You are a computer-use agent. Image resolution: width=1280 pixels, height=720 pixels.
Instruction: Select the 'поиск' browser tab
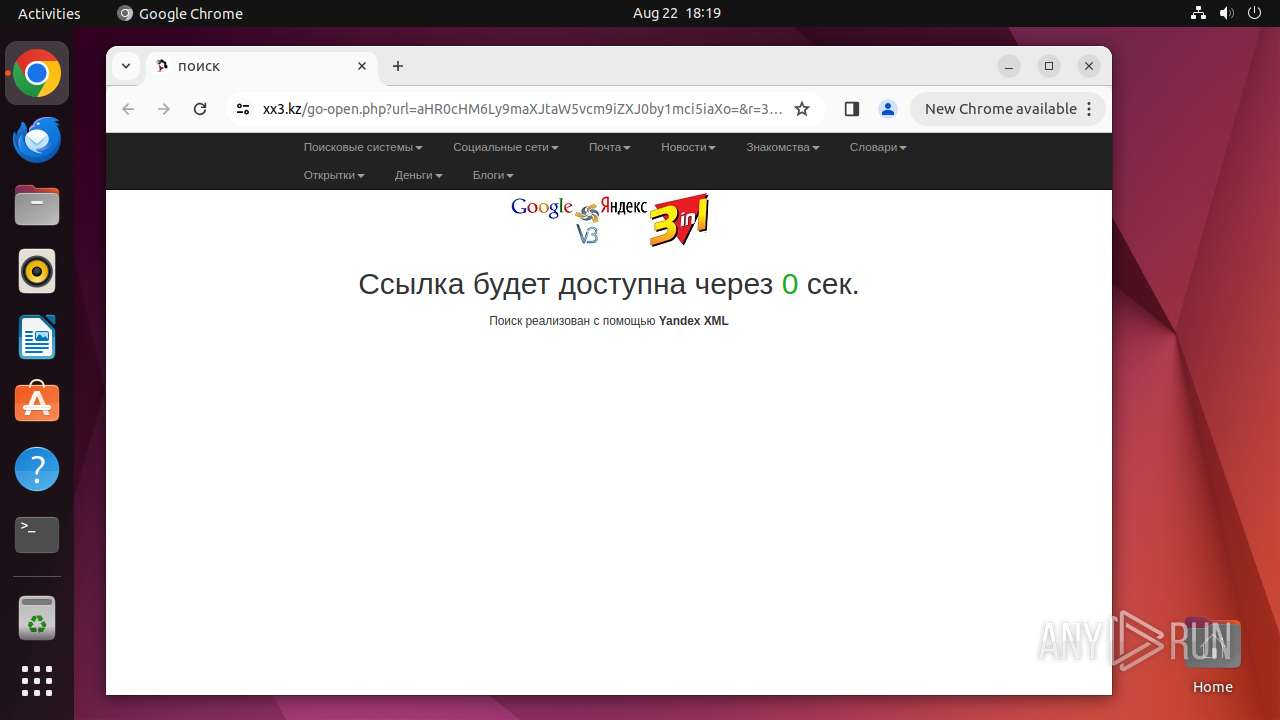[262, 66]
